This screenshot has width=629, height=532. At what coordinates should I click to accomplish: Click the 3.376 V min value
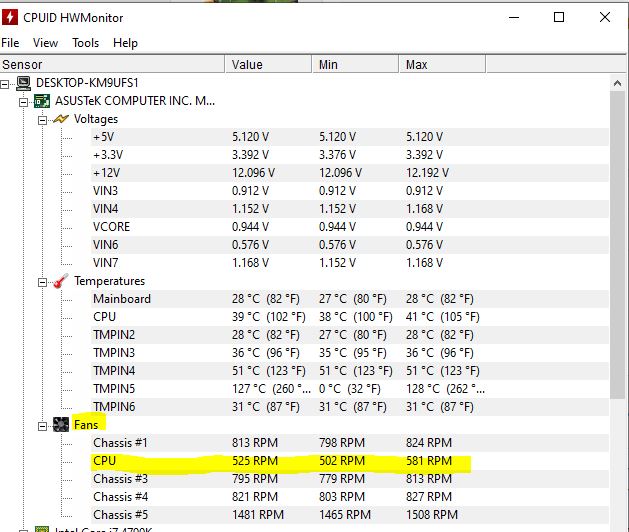(337, 155)
